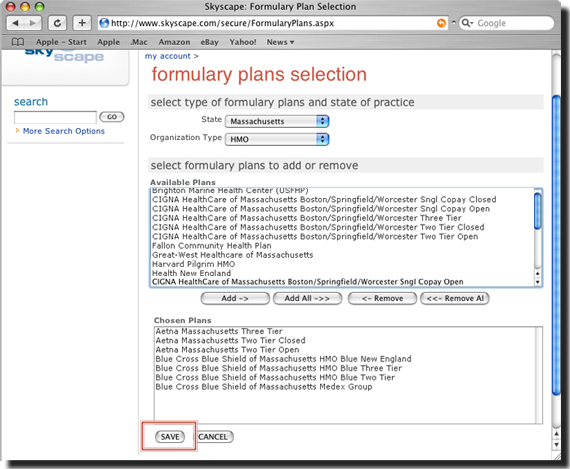570x469 pixels.
Task: Save the formulary plan selection
Action: click(x=170, y=437)
